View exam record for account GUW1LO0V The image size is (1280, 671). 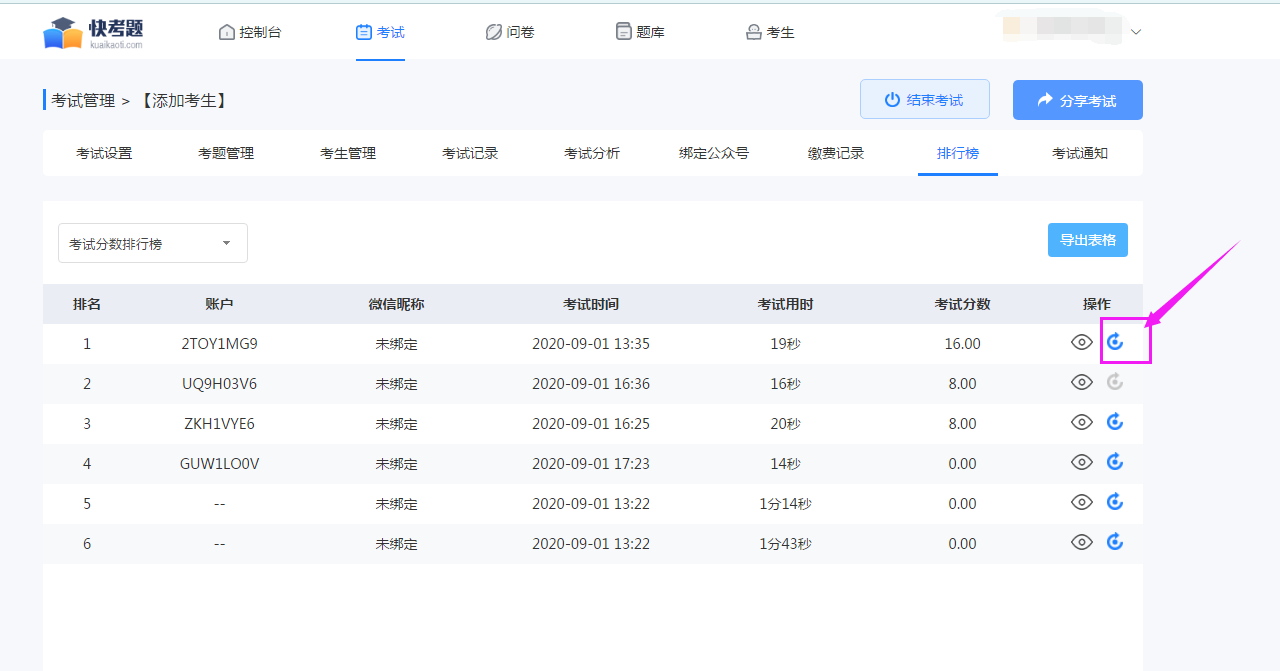click(1081, 462)
